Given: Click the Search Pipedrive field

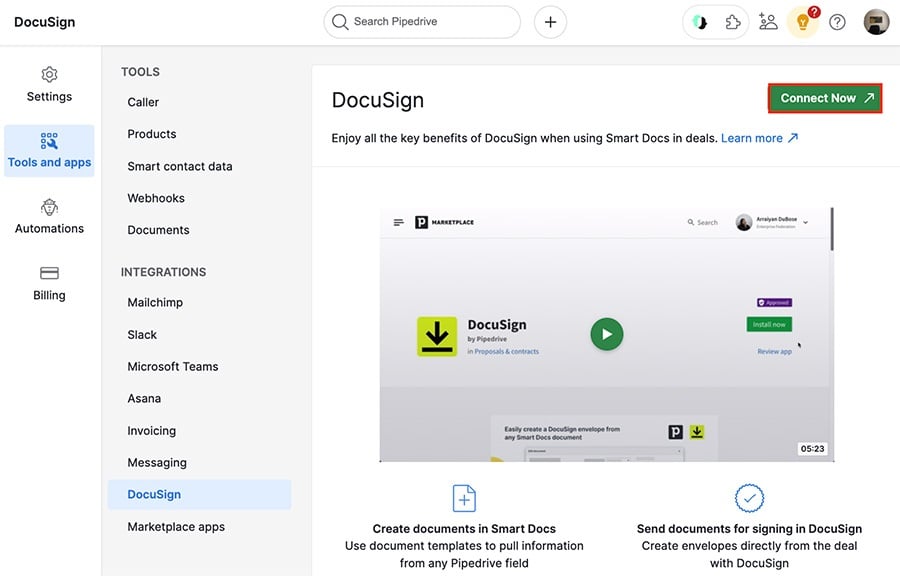Looking at the screenshot, I should pyautogui.click(x=421, y=21).
